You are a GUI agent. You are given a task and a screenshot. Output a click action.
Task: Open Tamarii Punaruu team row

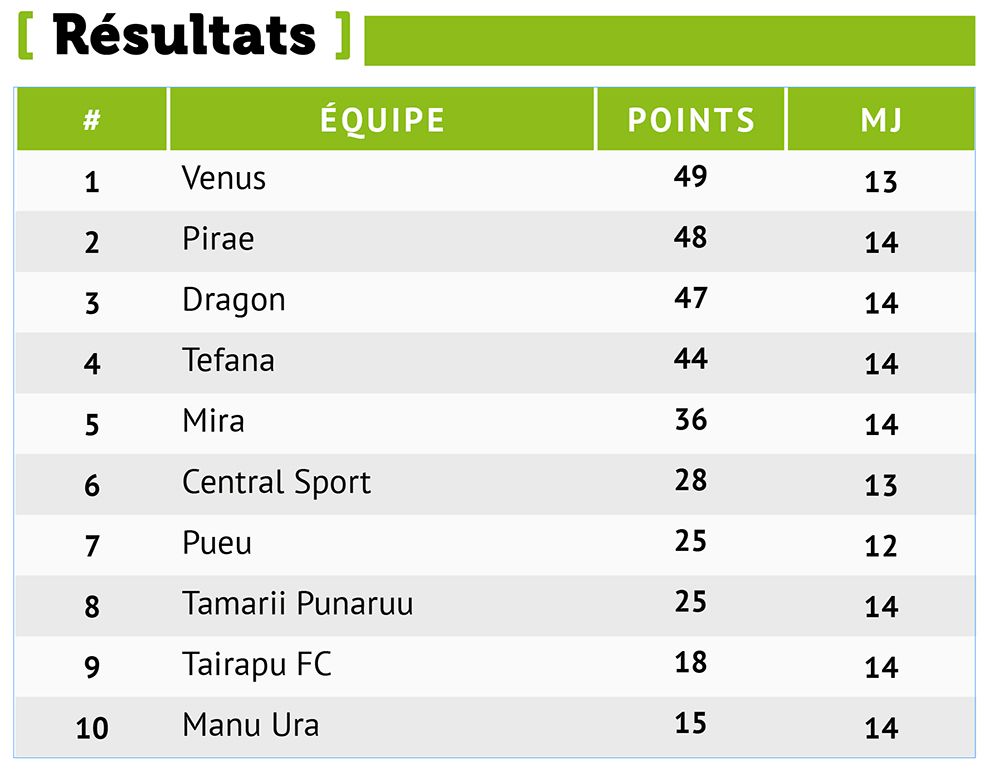pos(297,604)
